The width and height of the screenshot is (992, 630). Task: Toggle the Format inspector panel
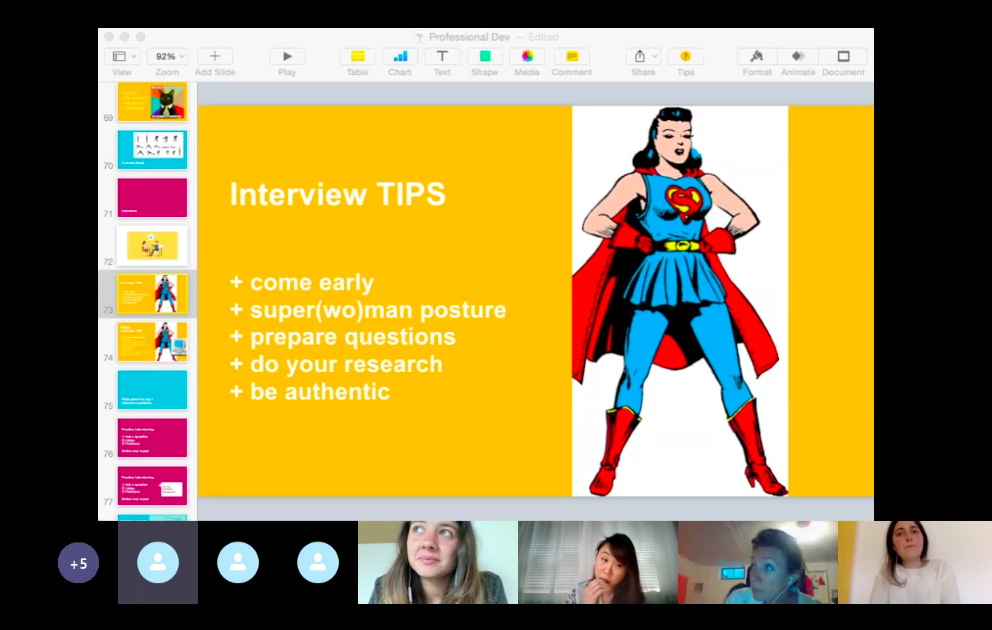[757, 57]
